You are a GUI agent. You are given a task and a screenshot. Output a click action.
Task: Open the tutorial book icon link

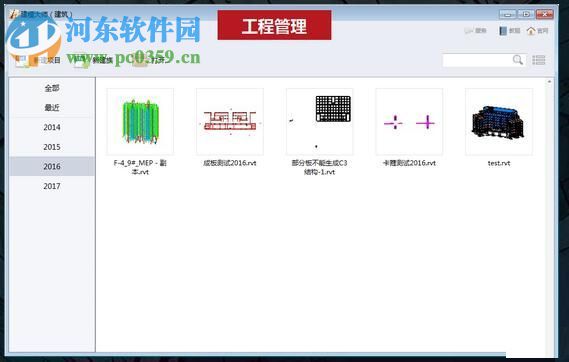click(x=509, y=31)
